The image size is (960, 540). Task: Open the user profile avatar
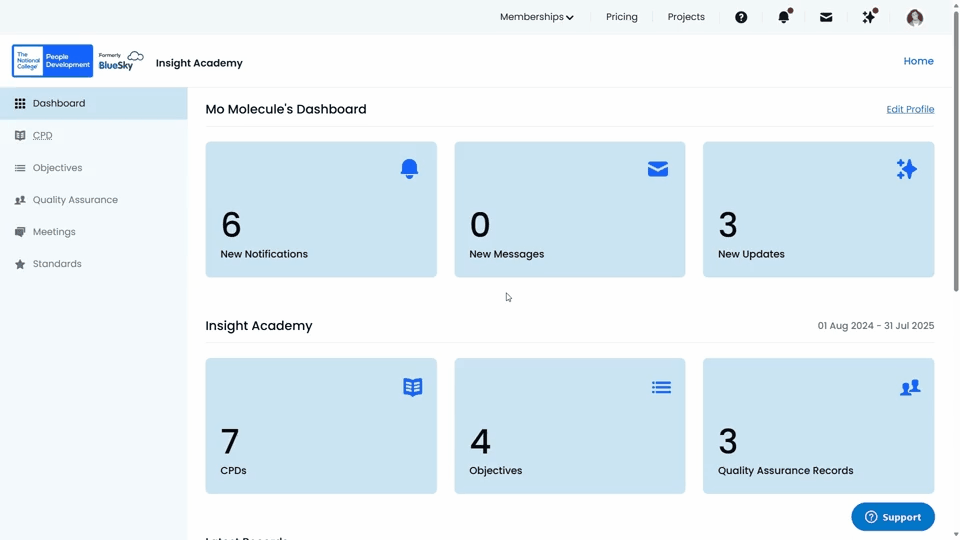915,17
